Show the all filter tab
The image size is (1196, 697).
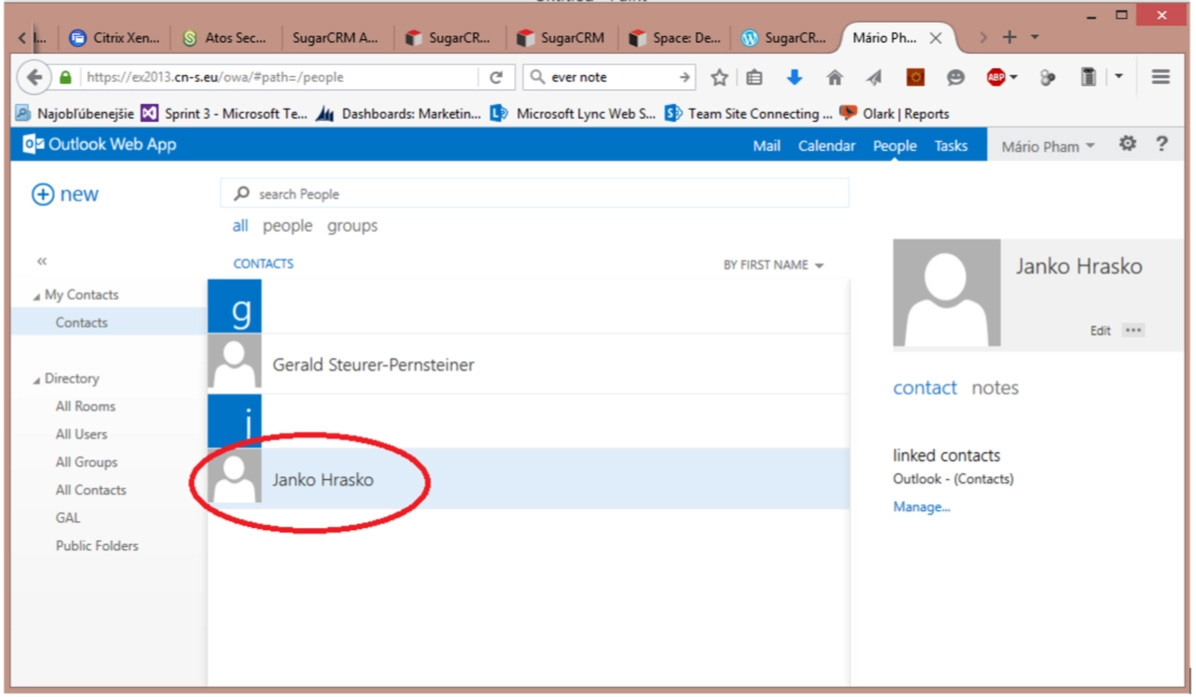pos(240,226)
